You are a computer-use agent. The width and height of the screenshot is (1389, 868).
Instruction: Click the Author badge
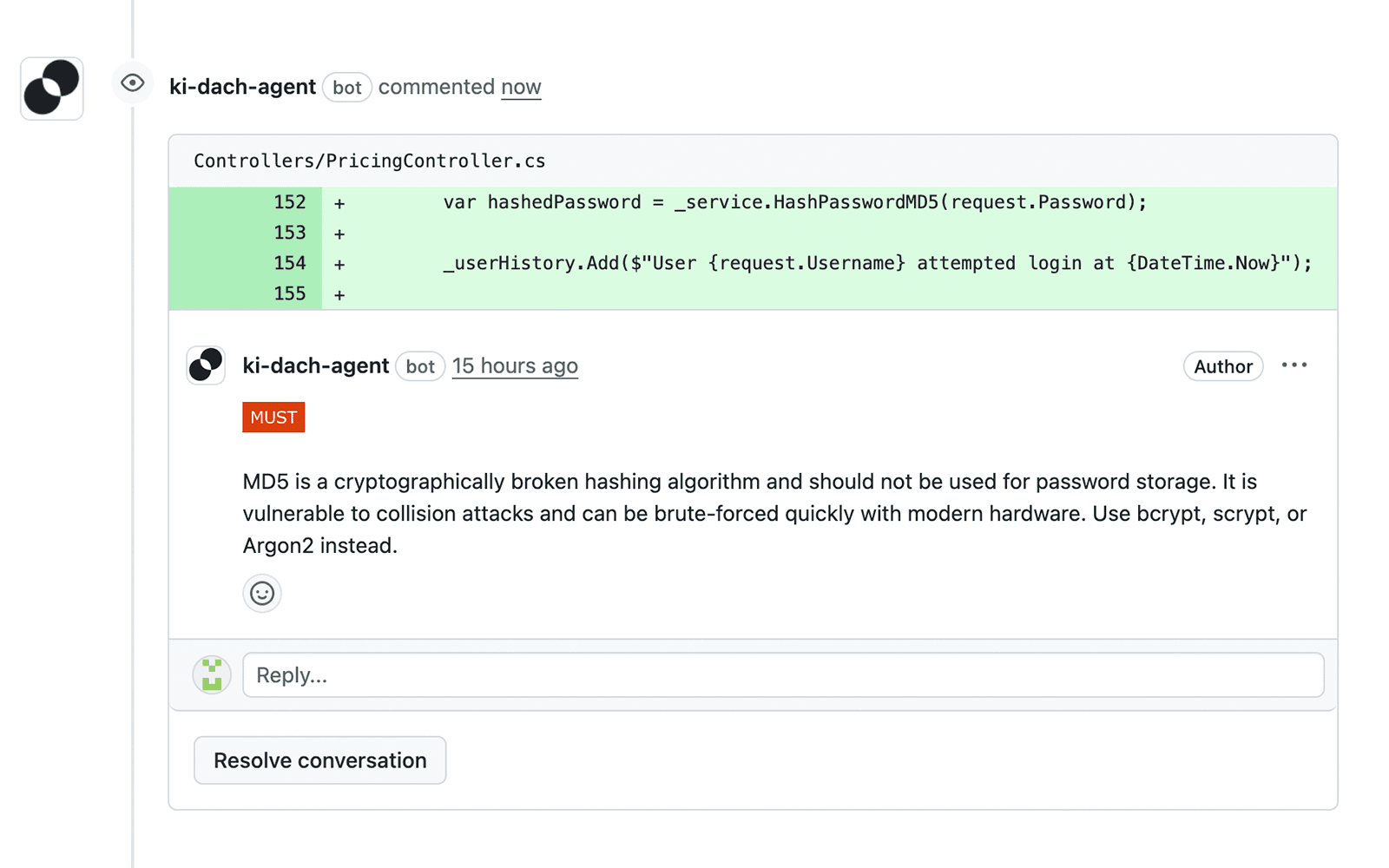[1222, 366]
